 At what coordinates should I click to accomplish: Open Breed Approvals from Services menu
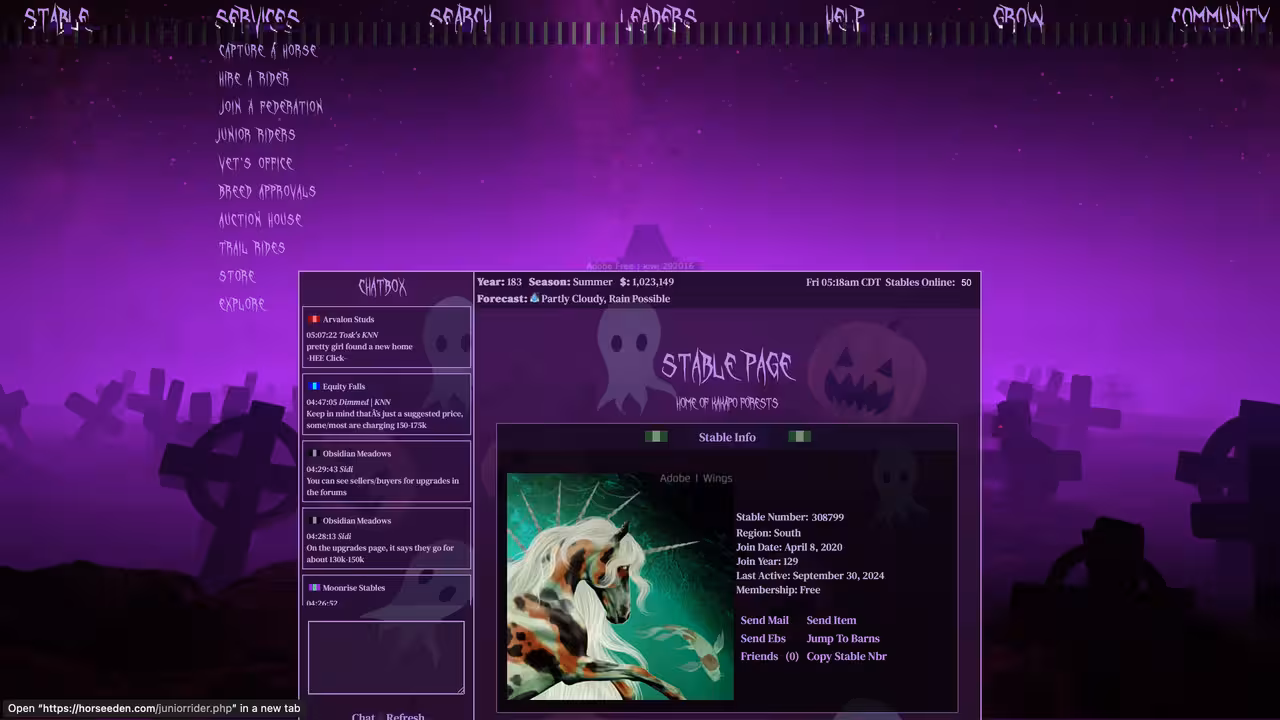click(267, 191)
